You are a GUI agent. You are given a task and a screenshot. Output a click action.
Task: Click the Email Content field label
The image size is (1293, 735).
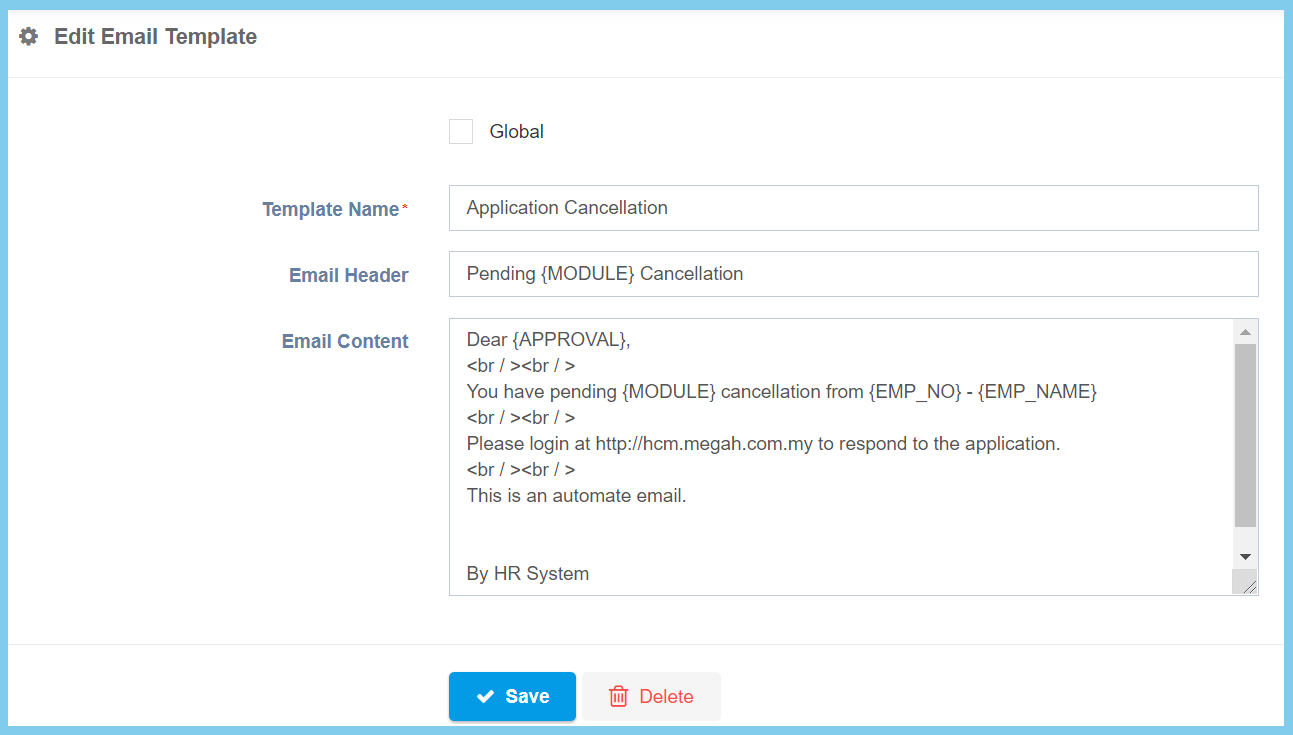click(345, 341)
